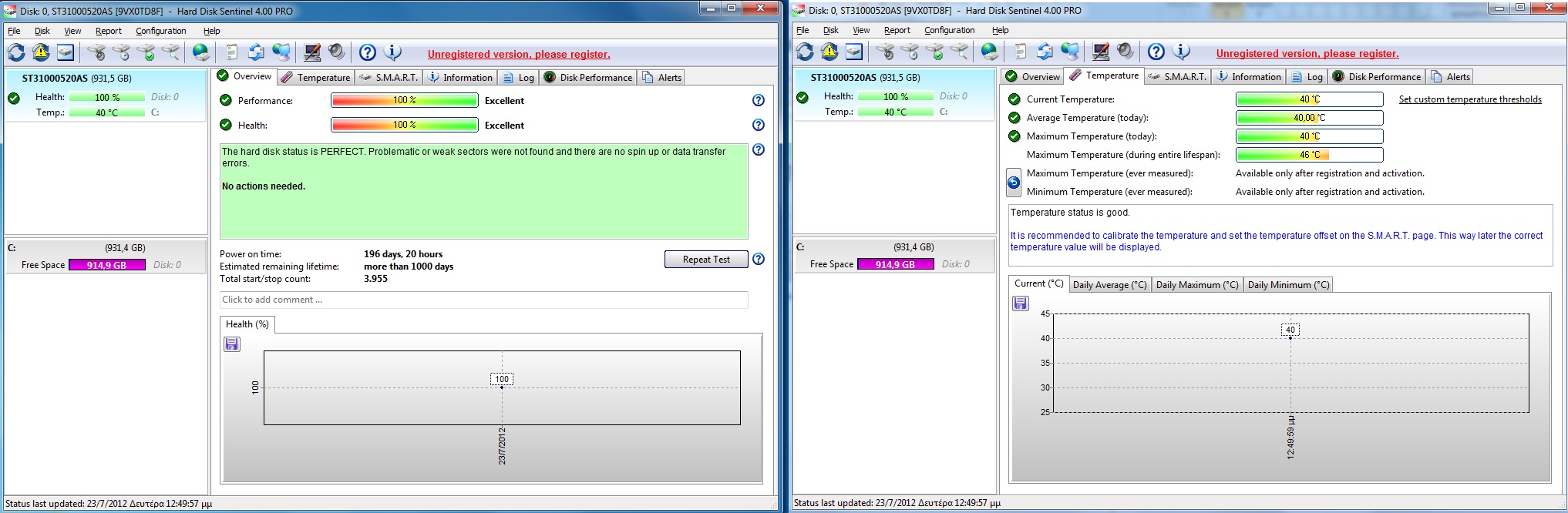
Task: Click globe and monitor icon in Overview window
Action: click(x=281, y=52)
